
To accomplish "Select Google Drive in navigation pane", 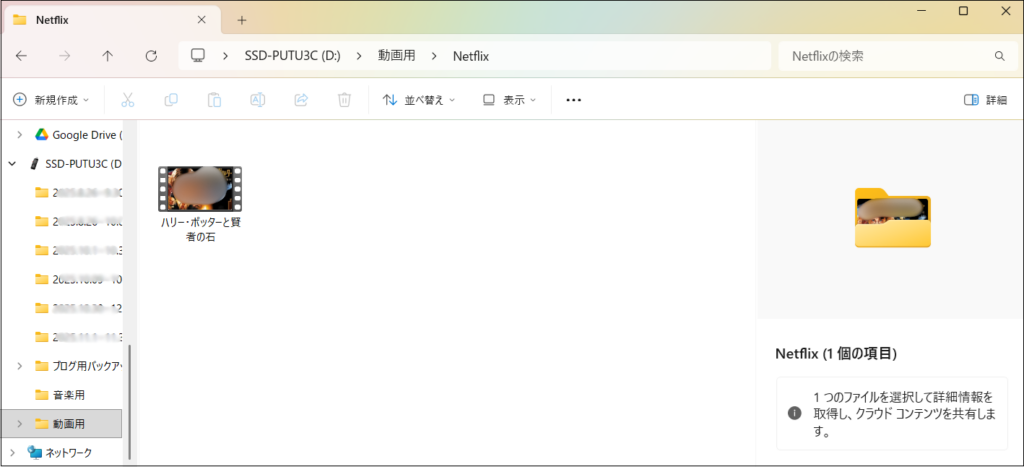I will click(x=78, y=135).
